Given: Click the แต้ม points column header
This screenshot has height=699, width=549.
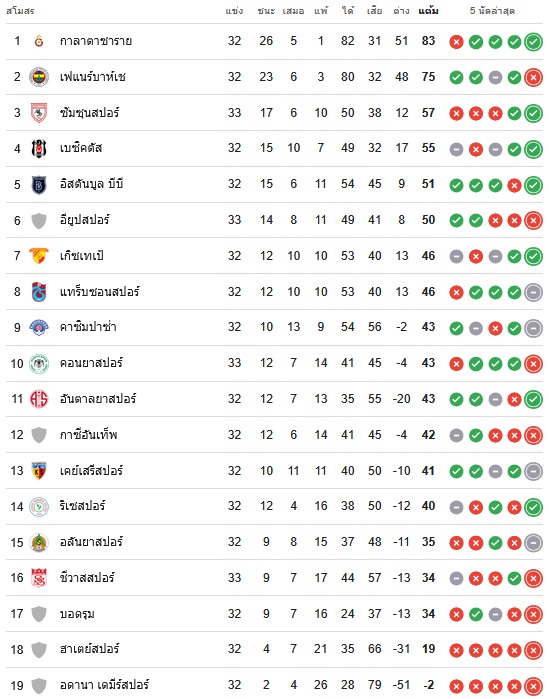Looking at the screenshot, I should [x=428, y=11].
